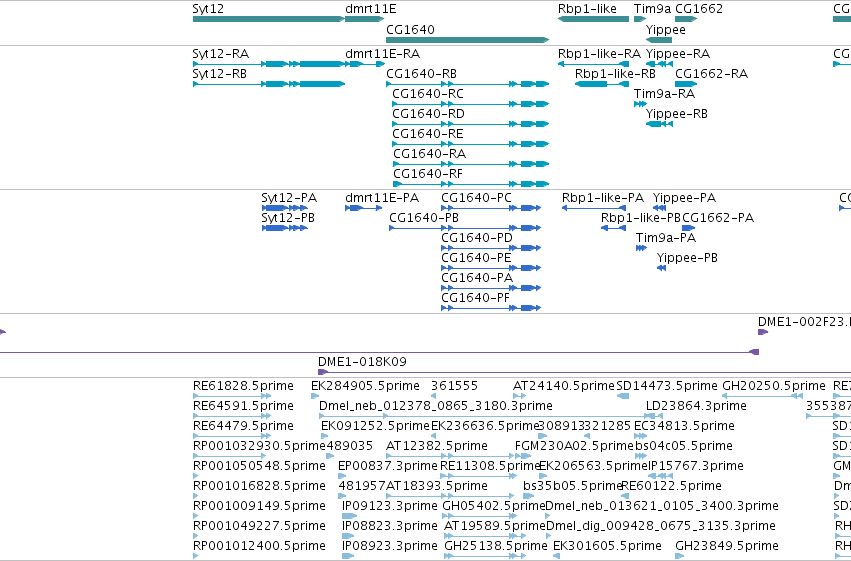The image size is (851, 561).
Task: Click the Rbp1-like-RB transcript label
Action: pyautogui.click(x=615, y=74)
